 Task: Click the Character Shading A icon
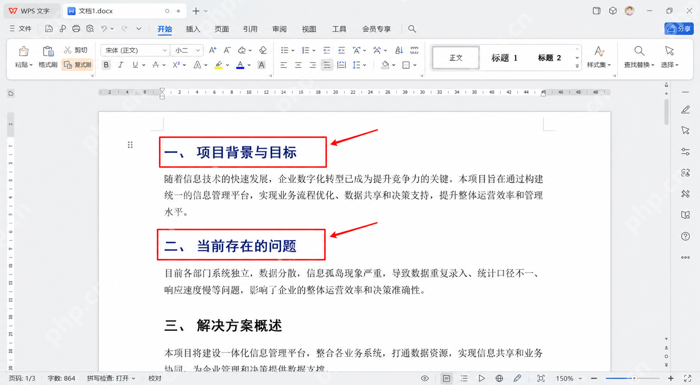[262, 65]
